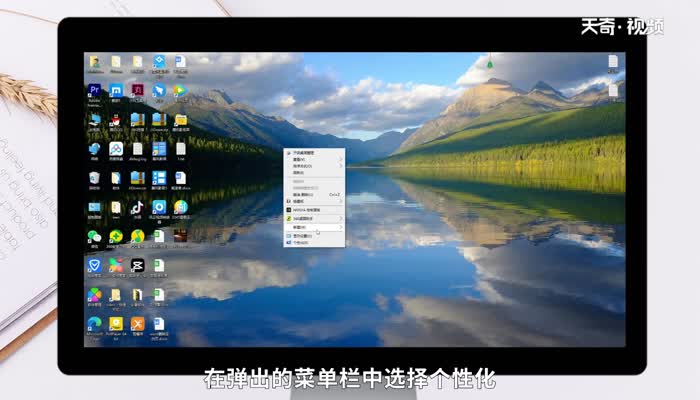Open the blue bird desktop icon
700x400 pixels.
tap(94, 149)
